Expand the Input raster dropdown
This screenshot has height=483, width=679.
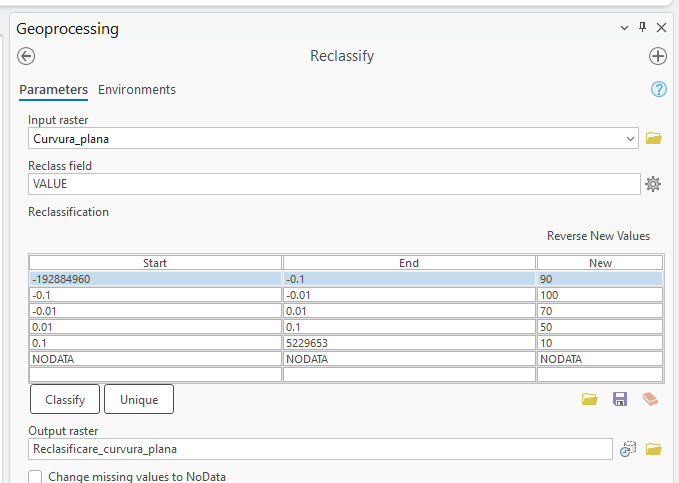630,139
